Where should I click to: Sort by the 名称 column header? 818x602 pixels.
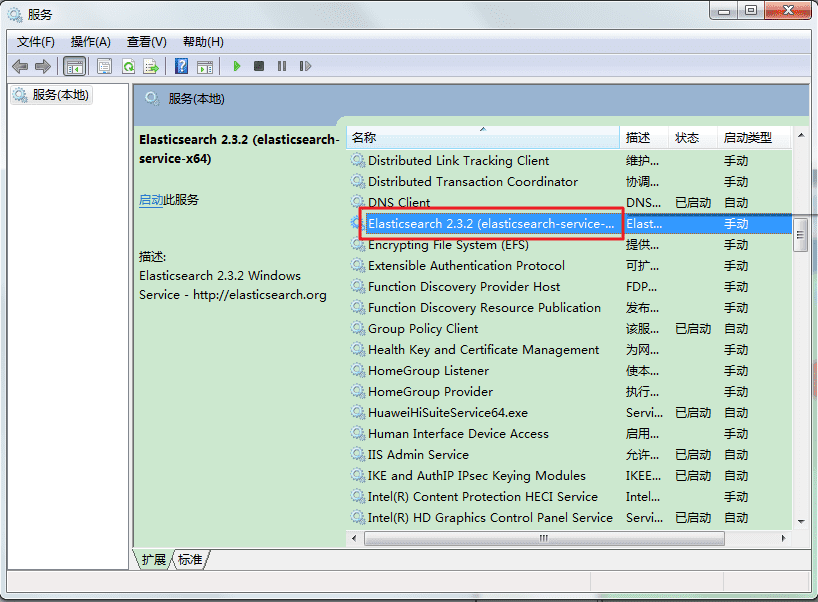483,138
